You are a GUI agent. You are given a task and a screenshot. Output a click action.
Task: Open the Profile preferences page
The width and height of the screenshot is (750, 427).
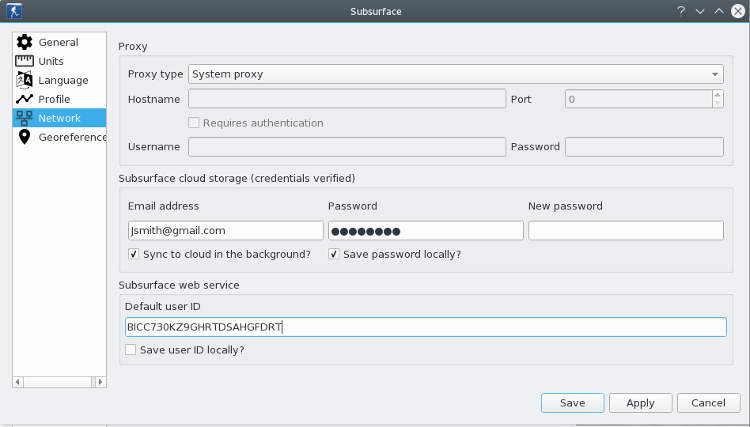pos(54,99)
